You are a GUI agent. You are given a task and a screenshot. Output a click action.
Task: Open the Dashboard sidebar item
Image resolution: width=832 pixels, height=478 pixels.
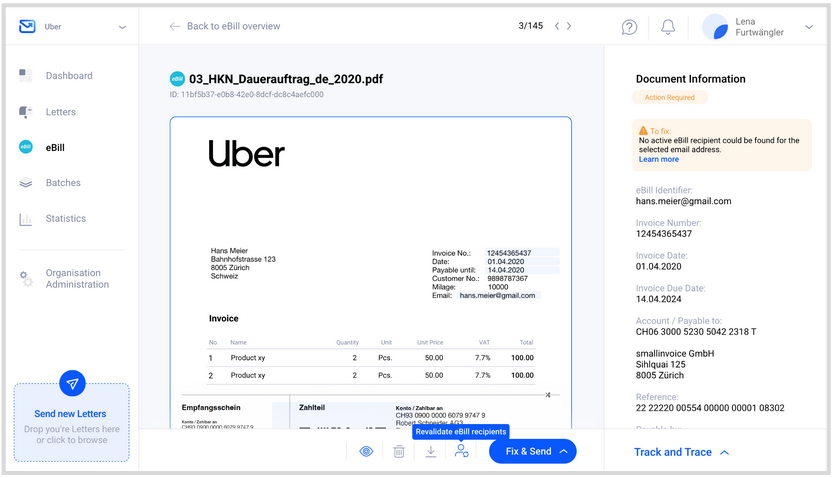tap(69, 76)
